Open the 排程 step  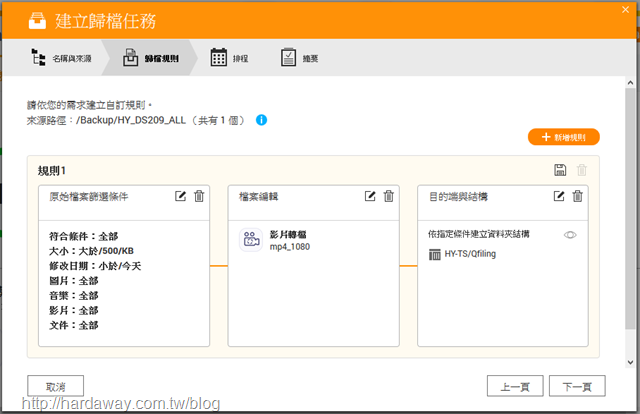click(x=229, y=58)
